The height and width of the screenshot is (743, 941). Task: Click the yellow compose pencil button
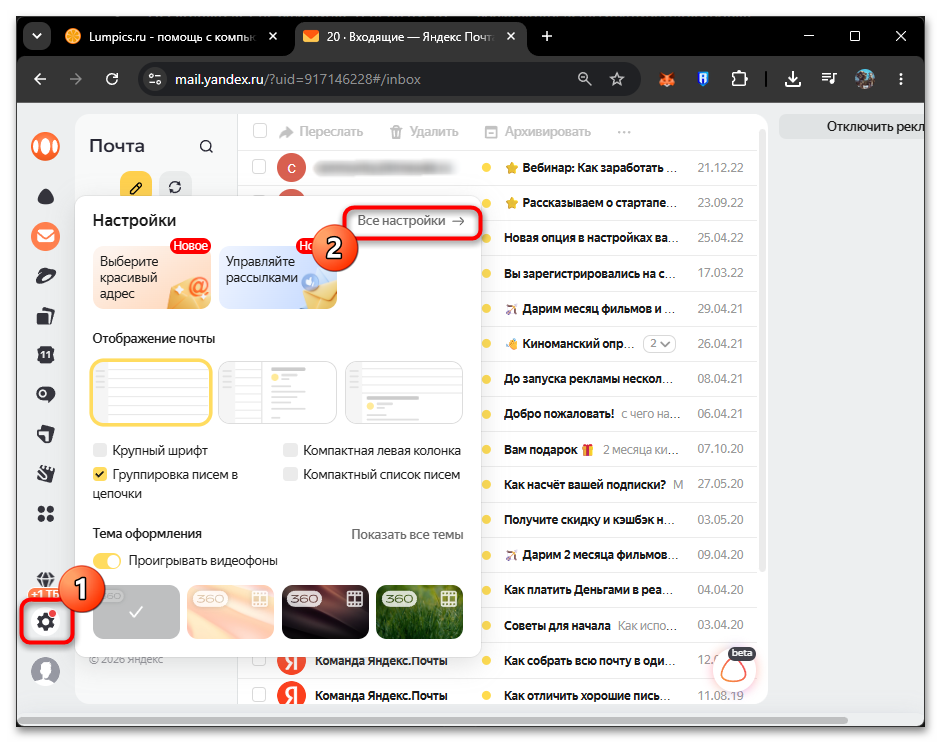point(136,187)
